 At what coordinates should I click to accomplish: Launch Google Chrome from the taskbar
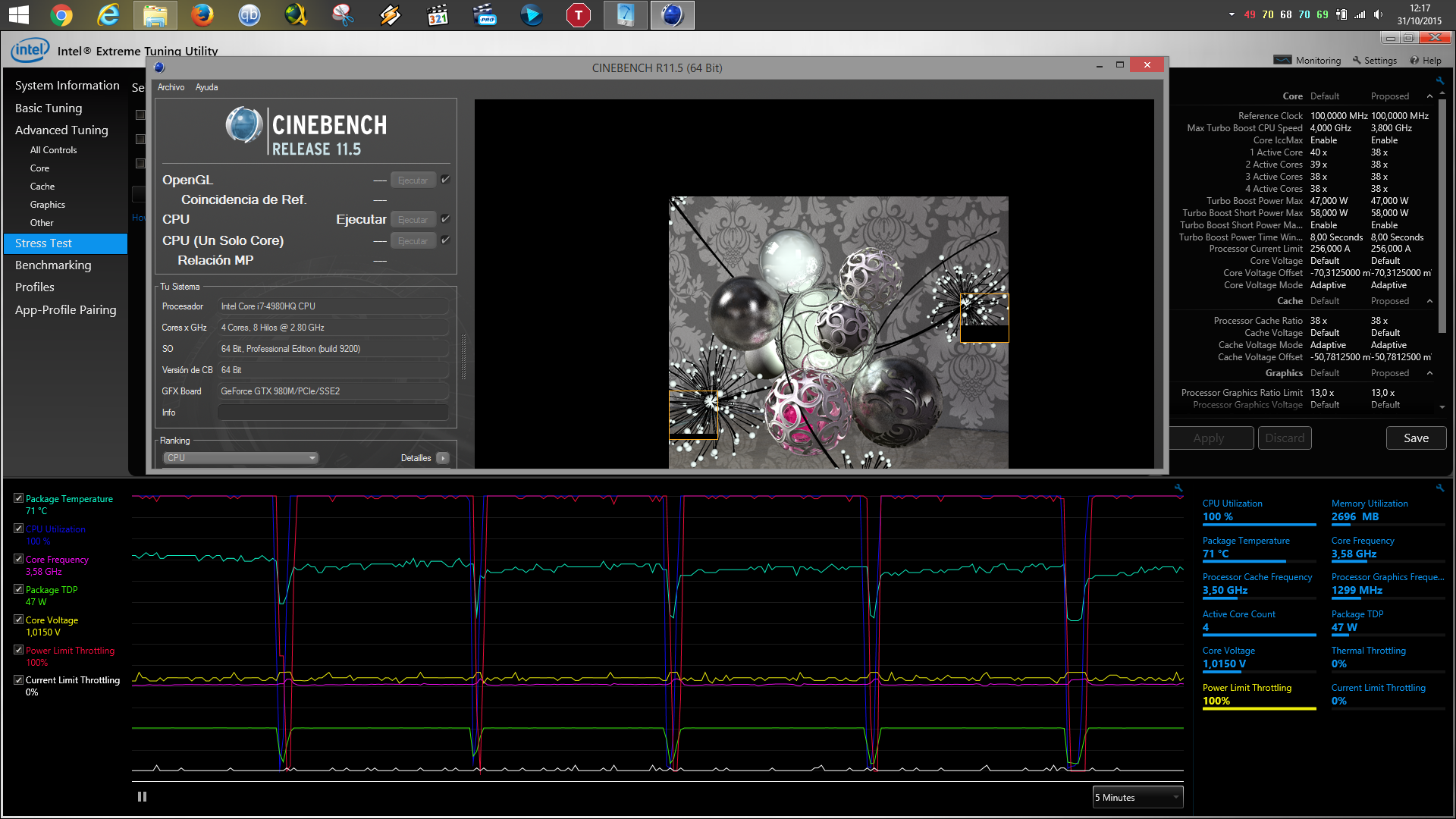(x=61, y=14)
